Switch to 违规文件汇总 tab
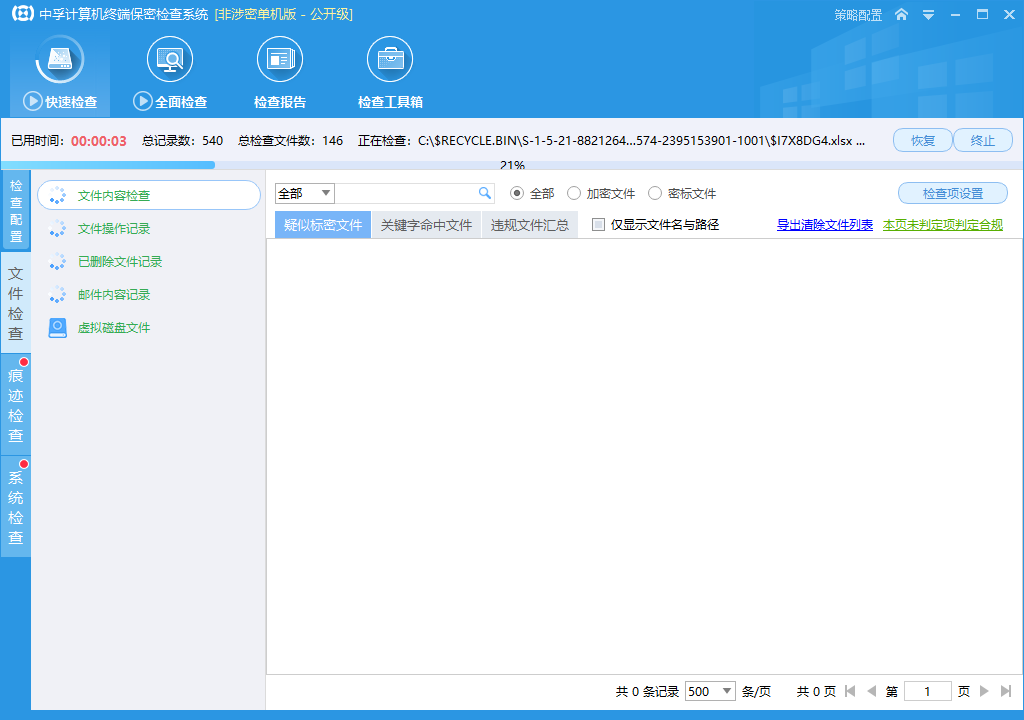 click(x=530, y=225)
